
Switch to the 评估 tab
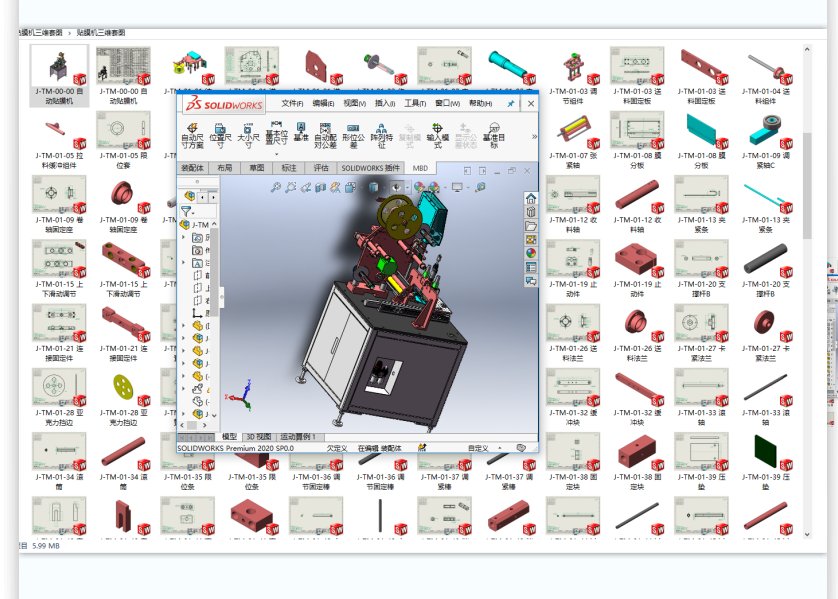tap(321, 168)
